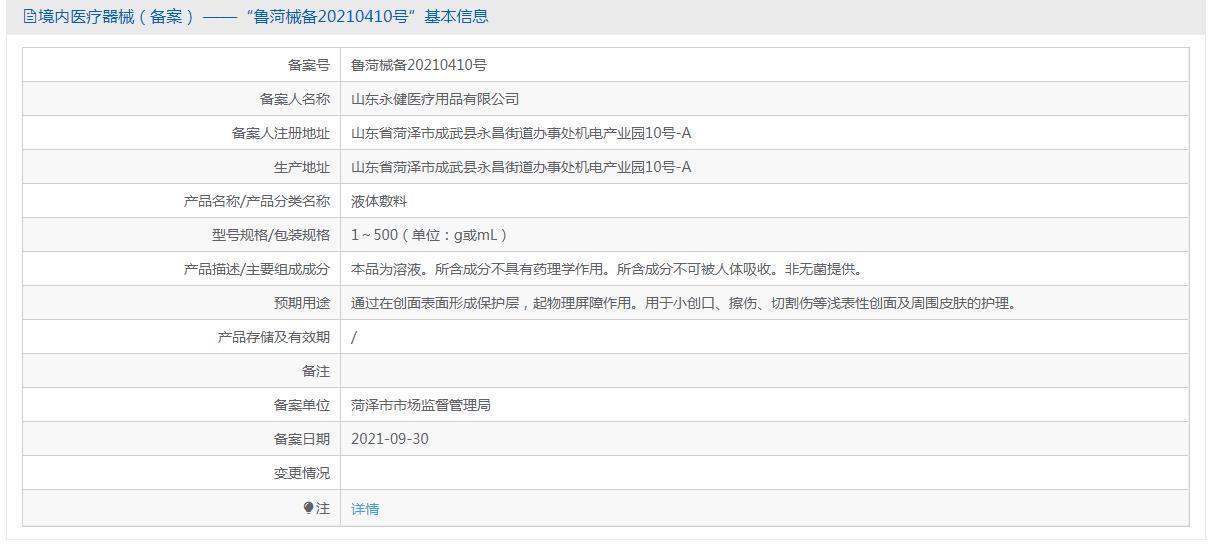Click the bulb icon next to 注
Image resolution: width=1216 pixels, height=559 pixels.
[x=309, y=508]
